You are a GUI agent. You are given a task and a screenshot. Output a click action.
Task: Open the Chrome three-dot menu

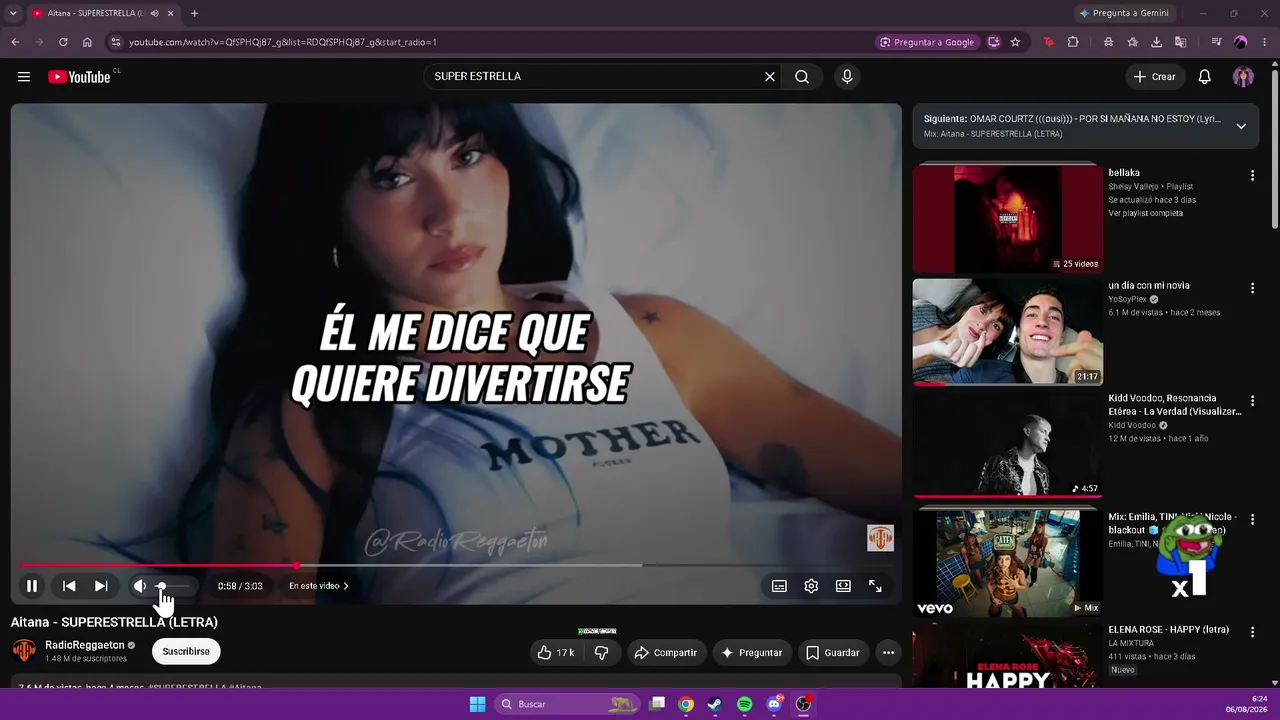[x=1265, y=42]
